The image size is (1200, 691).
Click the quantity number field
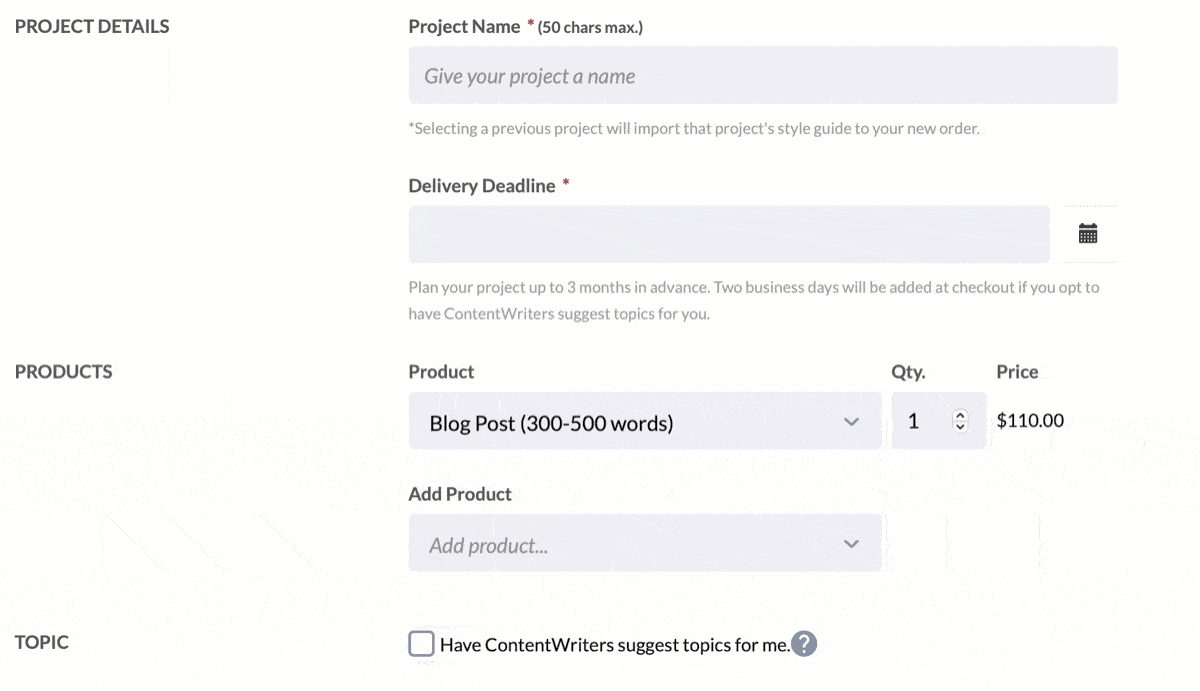[x=920, y=421]
